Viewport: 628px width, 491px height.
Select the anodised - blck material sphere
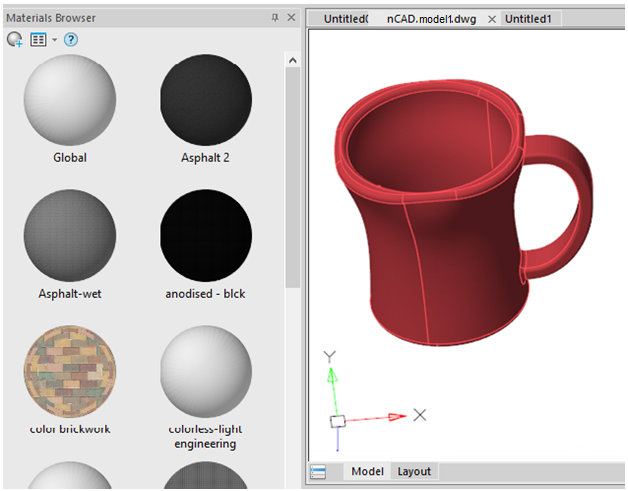206,235
